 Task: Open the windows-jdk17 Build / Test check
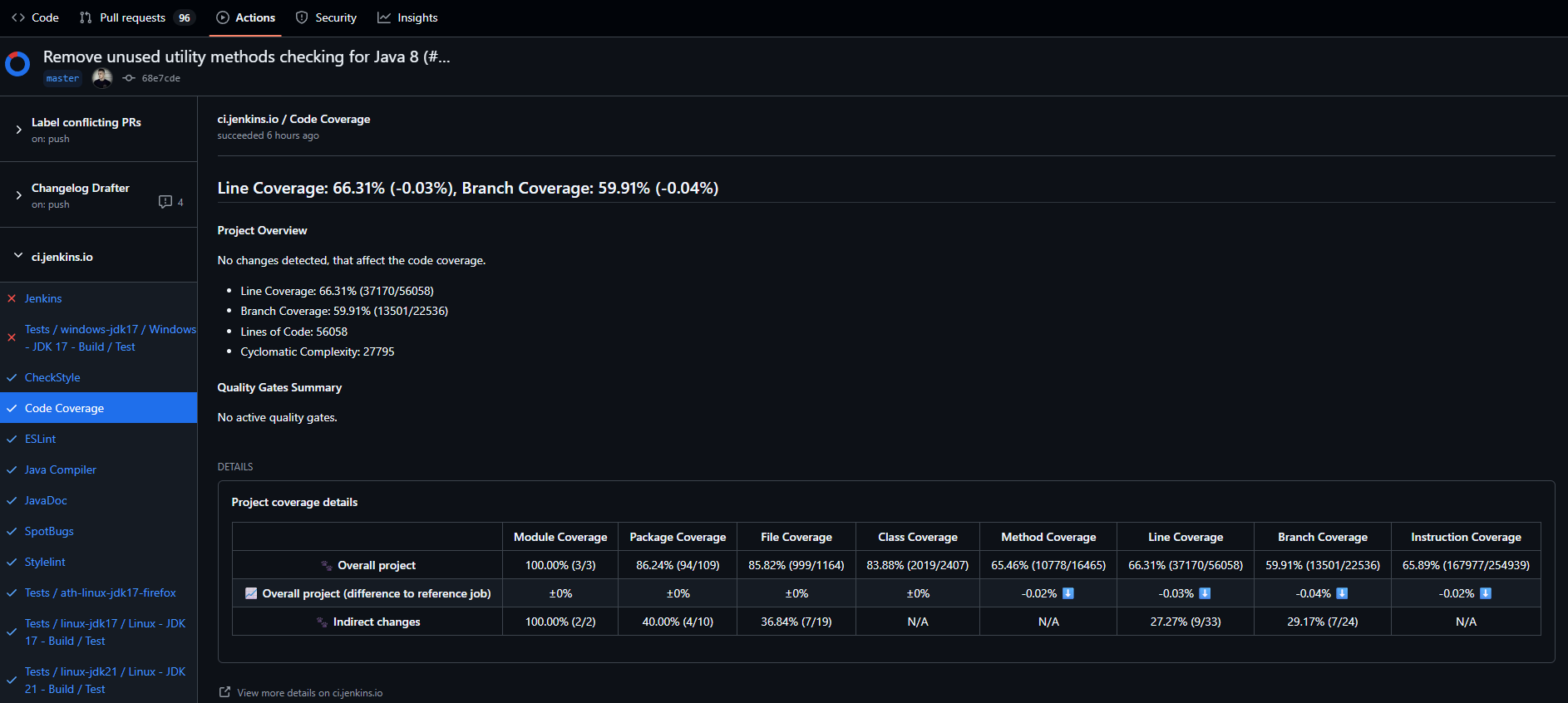tap(111, 338)
